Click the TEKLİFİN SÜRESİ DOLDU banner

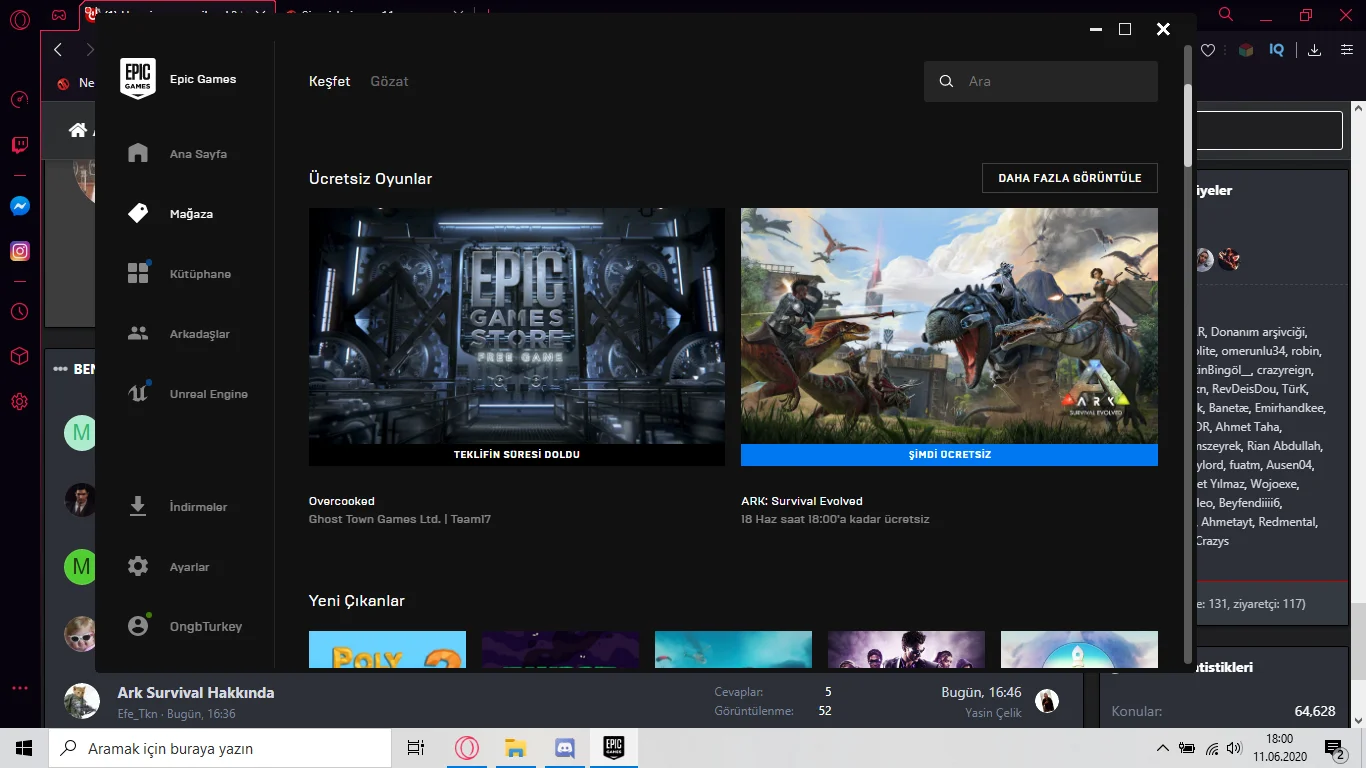coord(517,455)
